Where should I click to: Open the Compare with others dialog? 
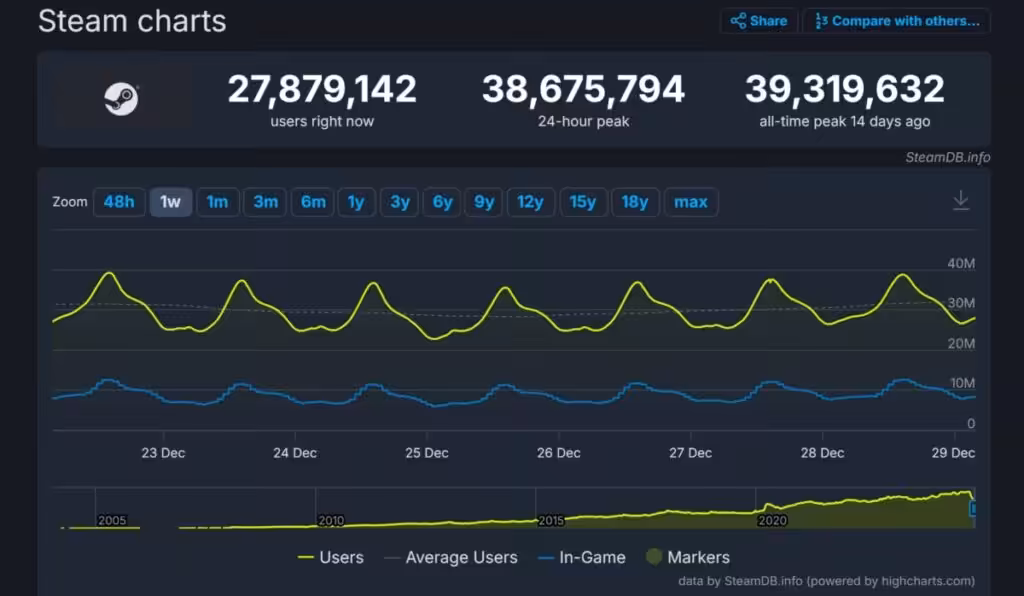coord(895,20)
